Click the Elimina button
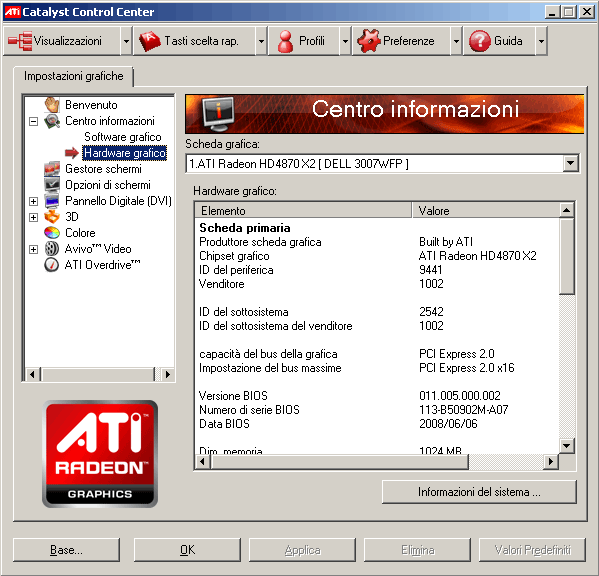The width and height of the screenshot is (599, 576). [417, 550]
